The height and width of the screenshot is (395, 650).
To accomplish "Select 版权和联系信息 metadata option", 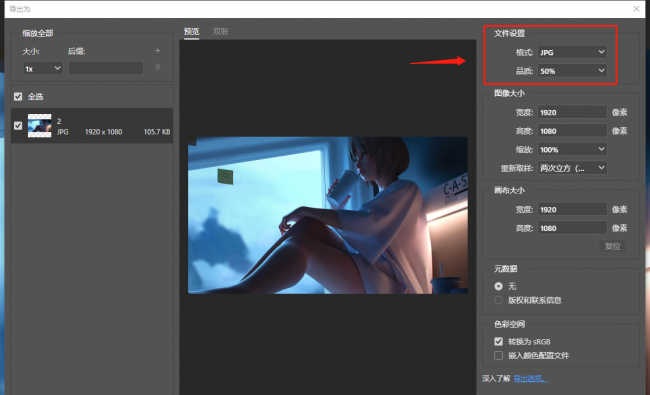I will click(x=498, y=300).
